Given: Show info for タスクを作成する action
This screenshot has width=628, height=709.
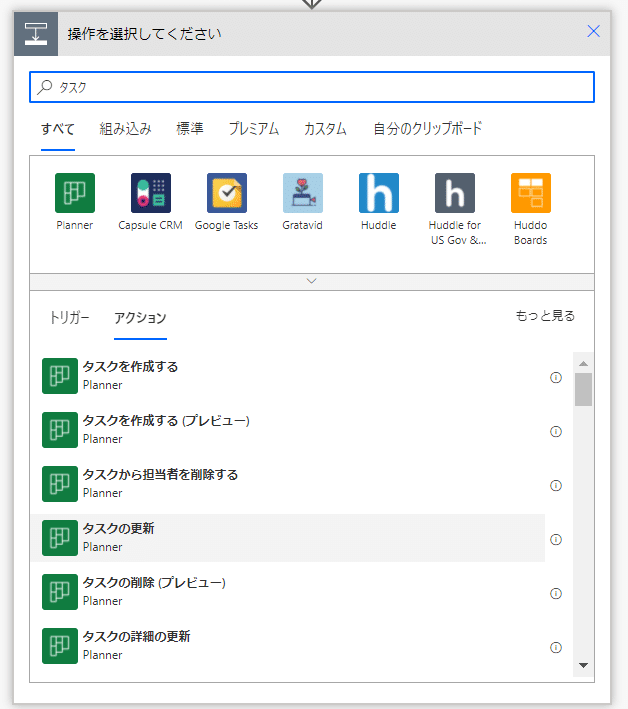Looking at the screenshot, I should pyautogui.click(x=556, y=378).
